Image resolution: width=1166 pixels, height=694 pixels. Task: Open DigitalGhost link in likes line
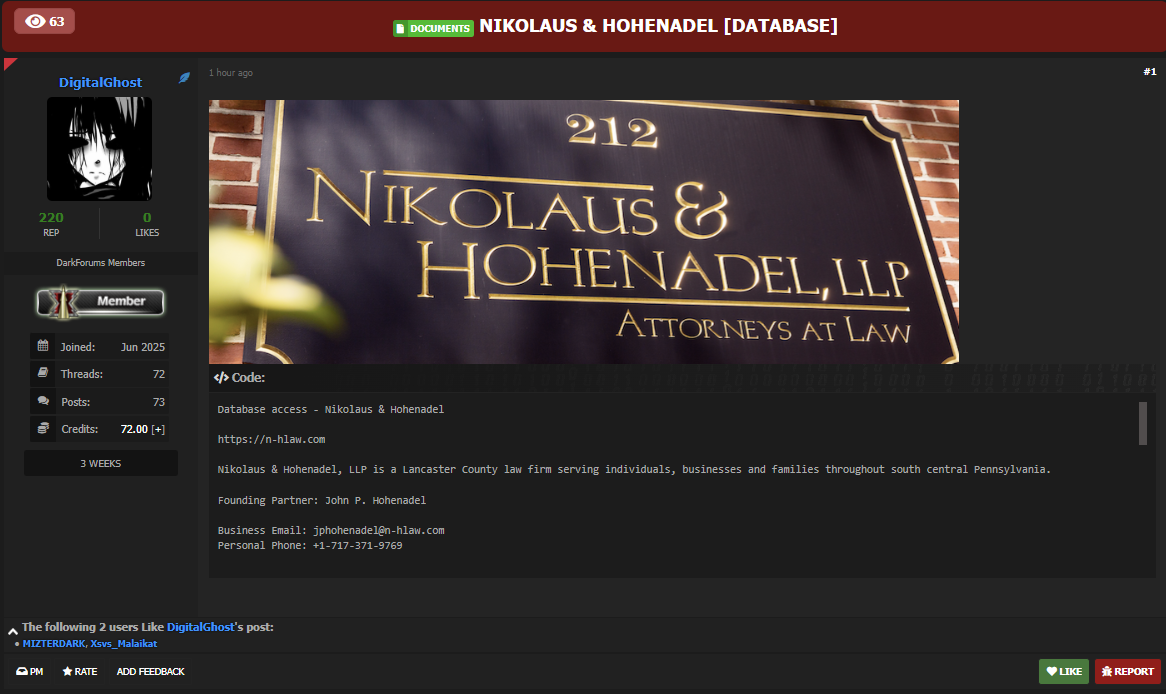[201, 627]
